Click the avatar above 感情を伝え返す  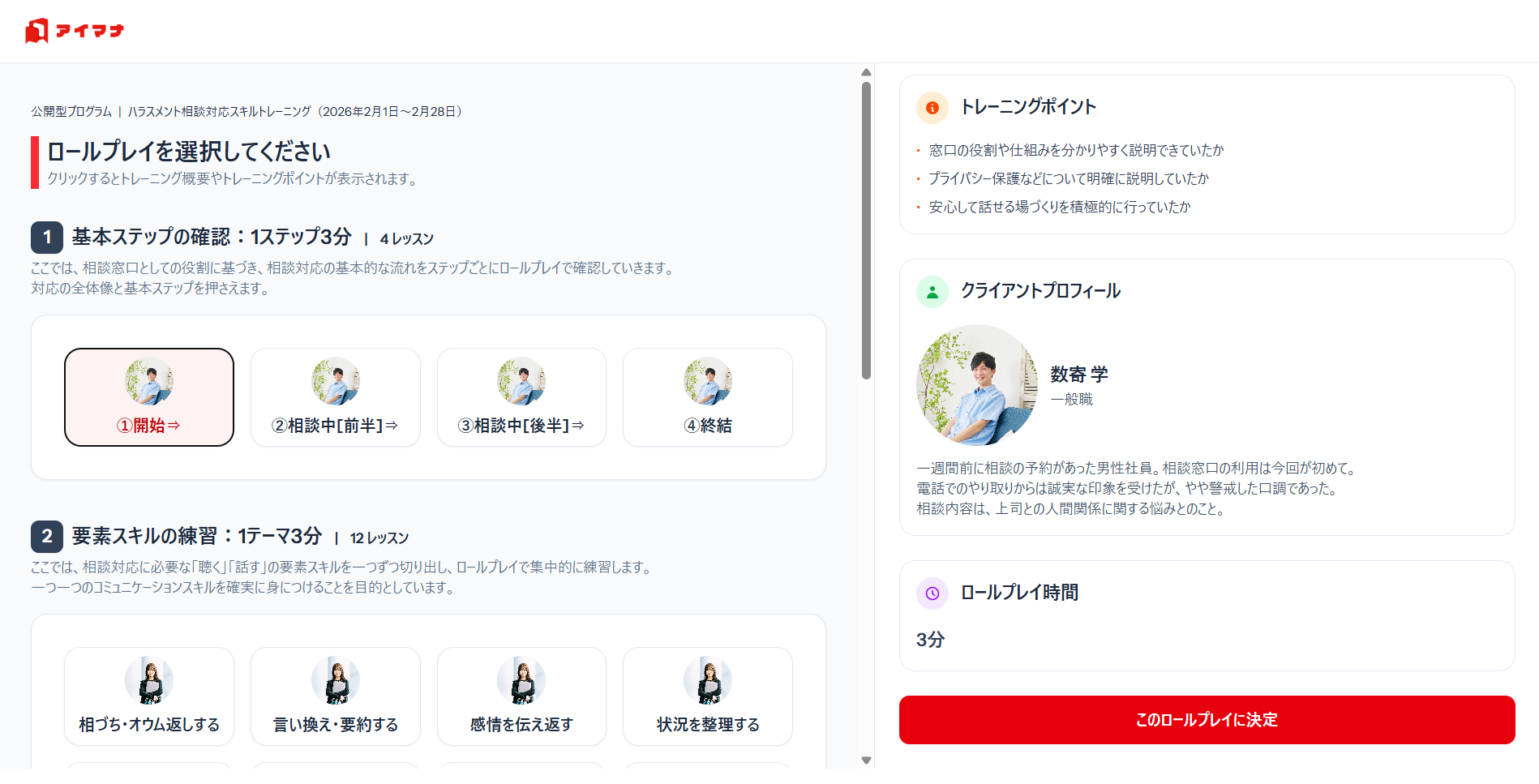point(521,680)
